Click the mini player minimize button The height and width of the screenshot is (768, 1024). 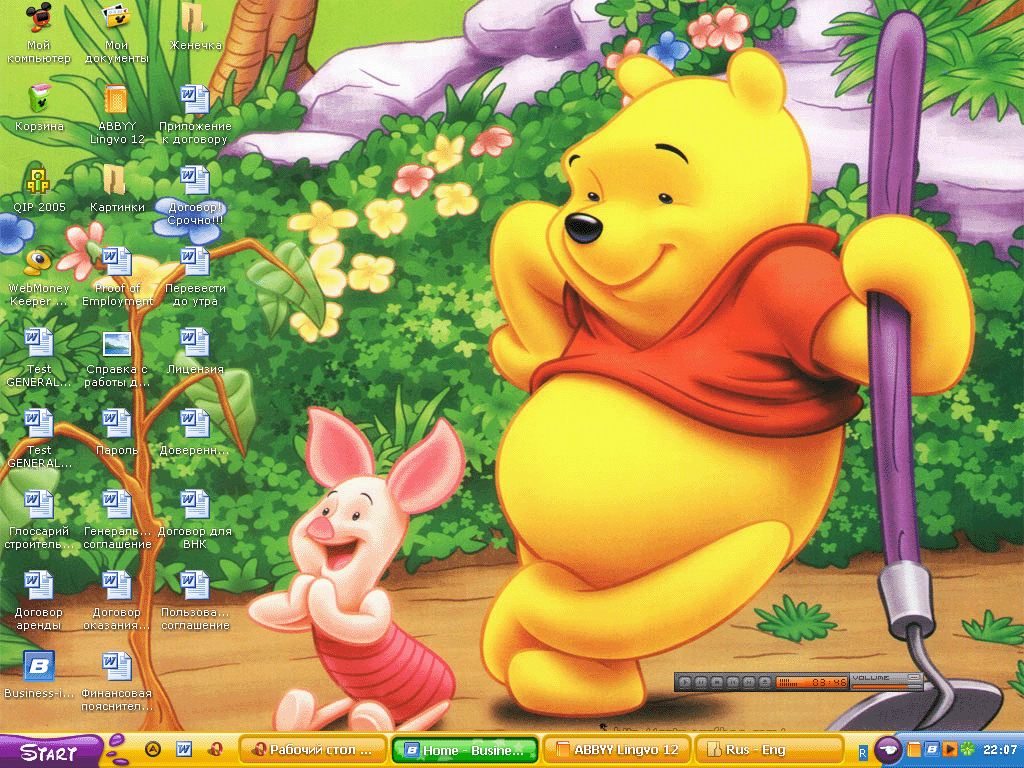(x=914, y=677)
